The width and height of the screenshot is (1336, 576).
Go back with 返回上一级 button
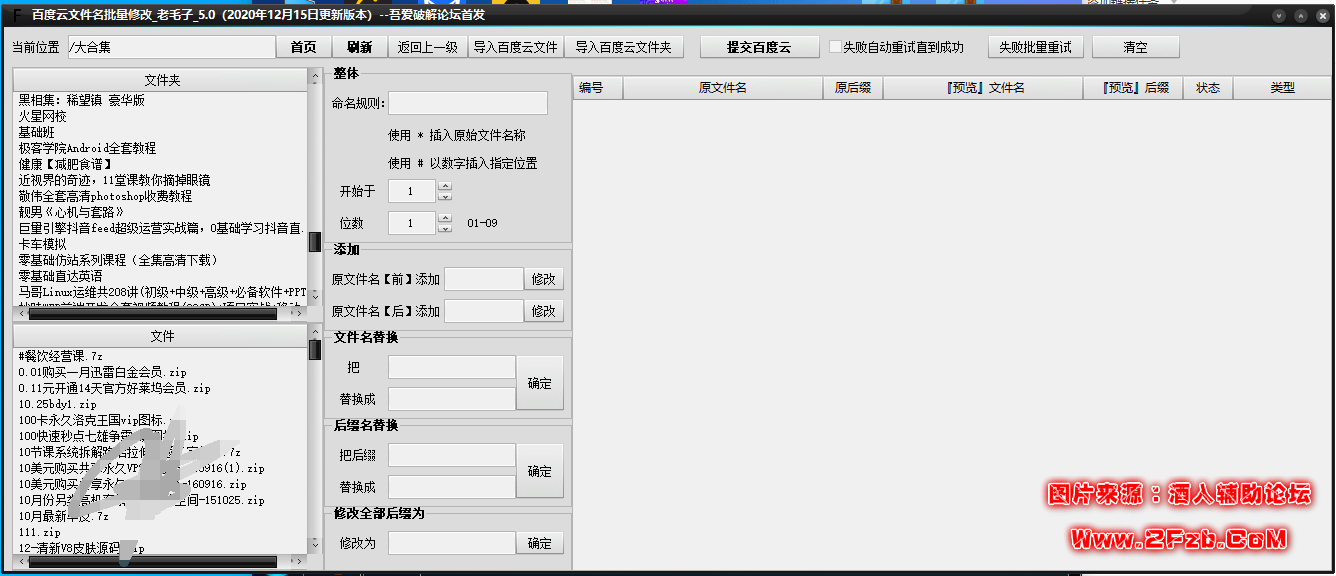(x=427, y=47)
